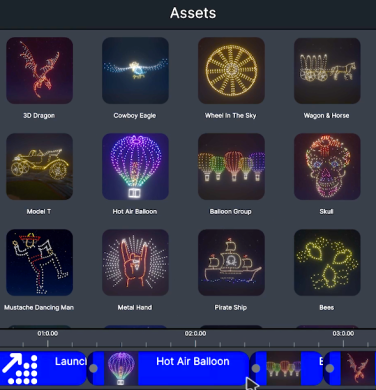Jump to the 01:0.00 timeline marker
The height and width of the screenshot is (390, 376).
click(x=48, y=333)
